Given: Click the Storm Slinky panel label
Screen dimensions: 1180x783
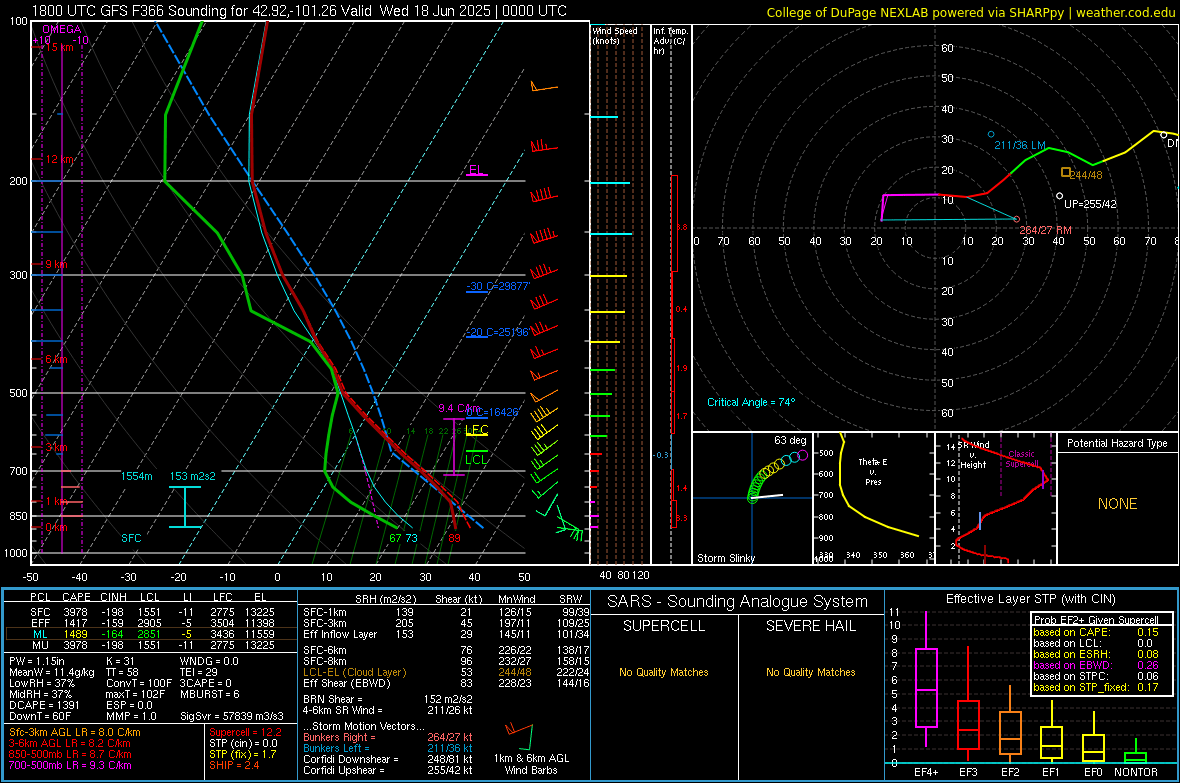Looking at the screenshot, I should 725,558.
